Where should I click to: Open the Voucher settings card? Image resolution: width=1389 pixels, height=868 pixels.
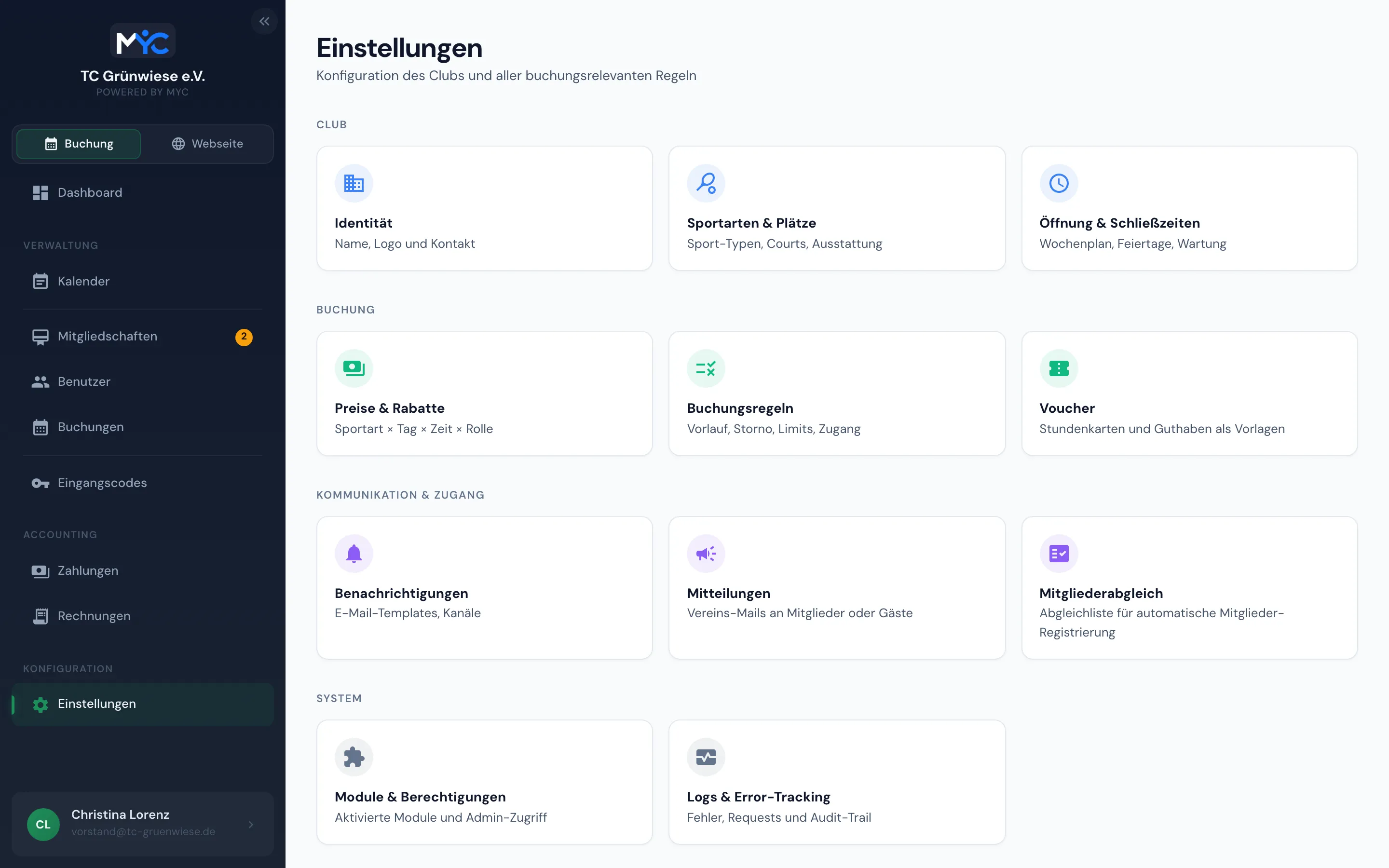coord(1189,393)
